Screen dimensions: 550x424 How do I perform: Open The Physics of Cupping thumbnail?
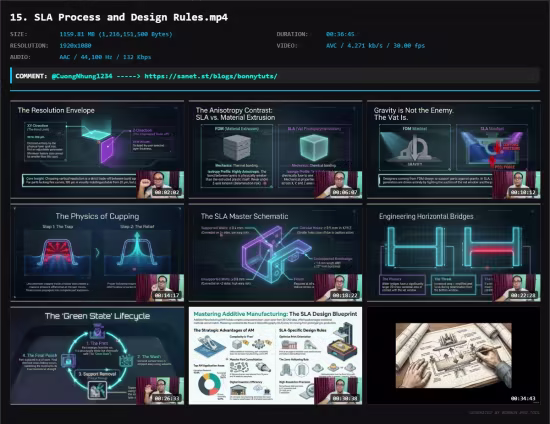[97, 253]
